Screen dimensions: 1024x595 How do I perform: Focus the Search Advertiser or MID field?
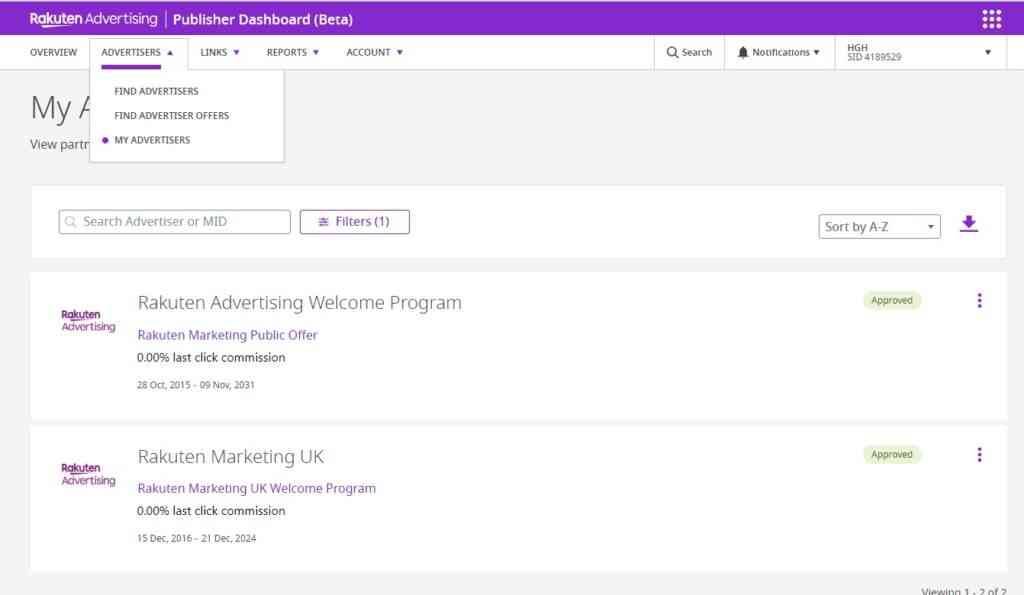pos(174,222)
